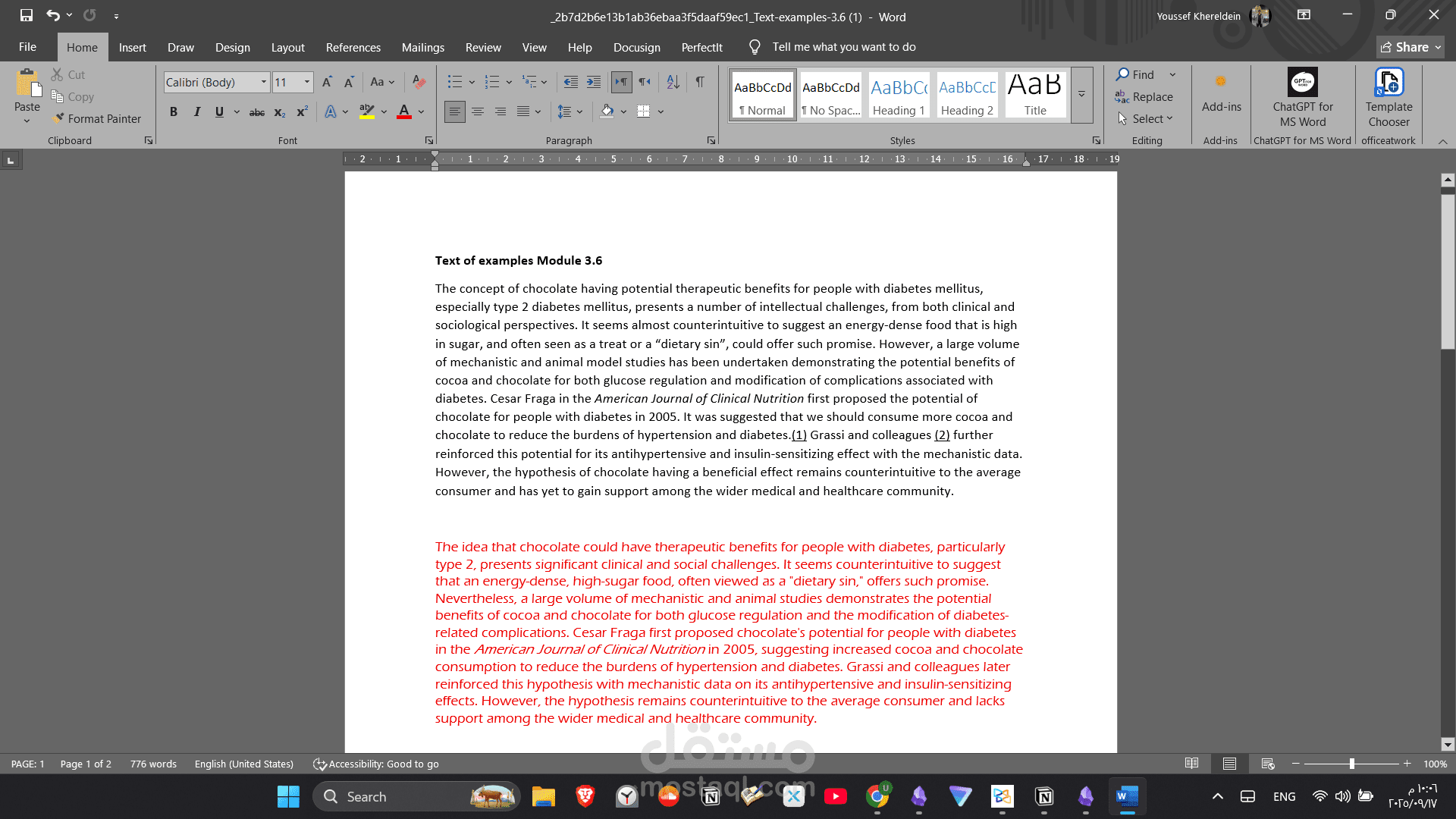This screenshot has width=1456, height=819.
Task: Expand the Change Case menu
Action: point(382,82)
